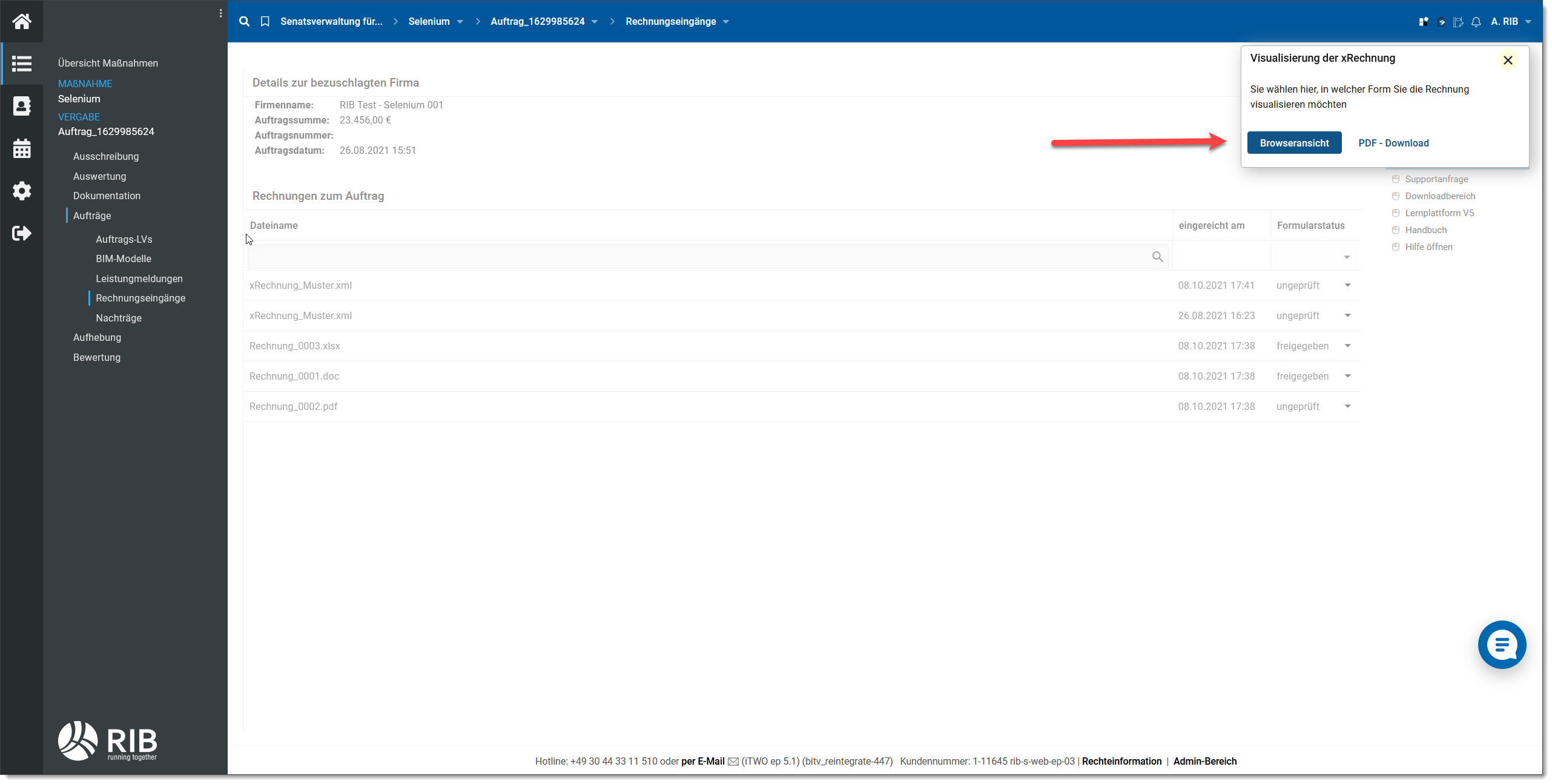Click Supportanfrage help link
The width and height of the screenshot is (1552, 784).
pos(1436,179)
